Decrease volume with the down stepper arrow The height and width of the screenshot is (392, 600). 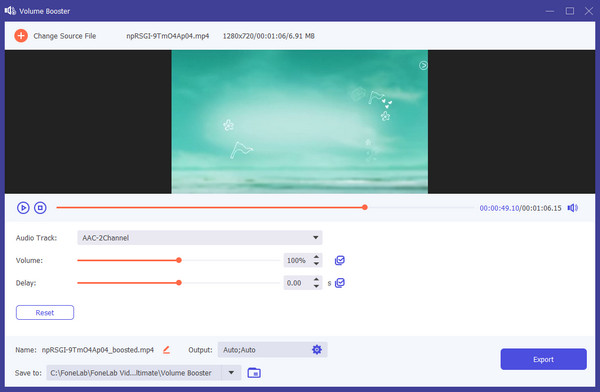316,264
